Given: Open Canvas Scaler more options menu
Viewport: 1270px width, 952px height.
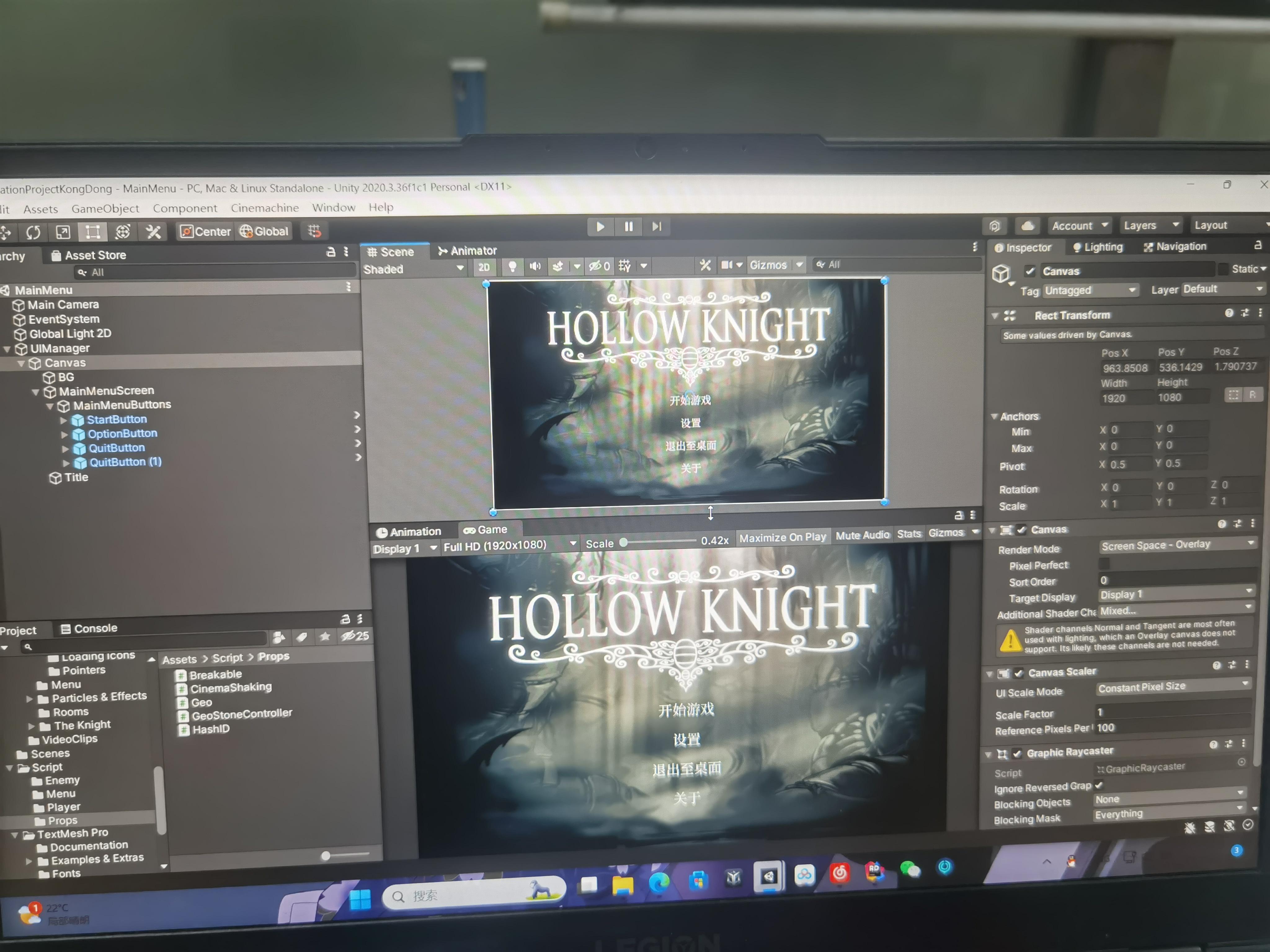Looking at the screenshot, I should click(1247, 664).
